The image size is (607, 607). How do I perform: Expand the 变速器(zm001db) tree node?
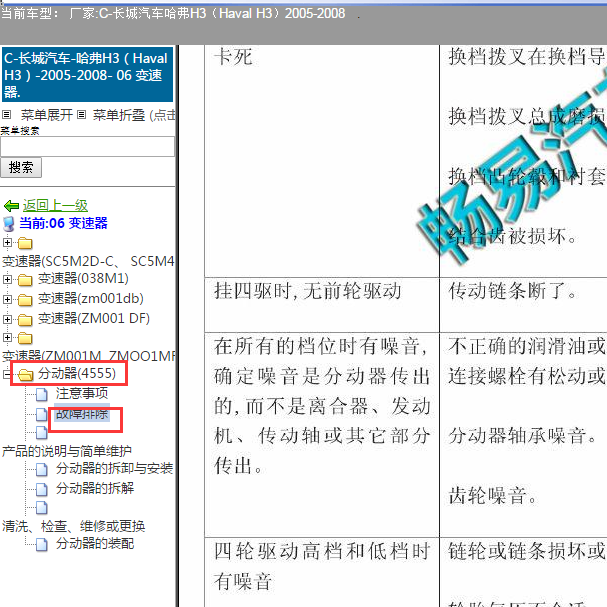(7, 299)
